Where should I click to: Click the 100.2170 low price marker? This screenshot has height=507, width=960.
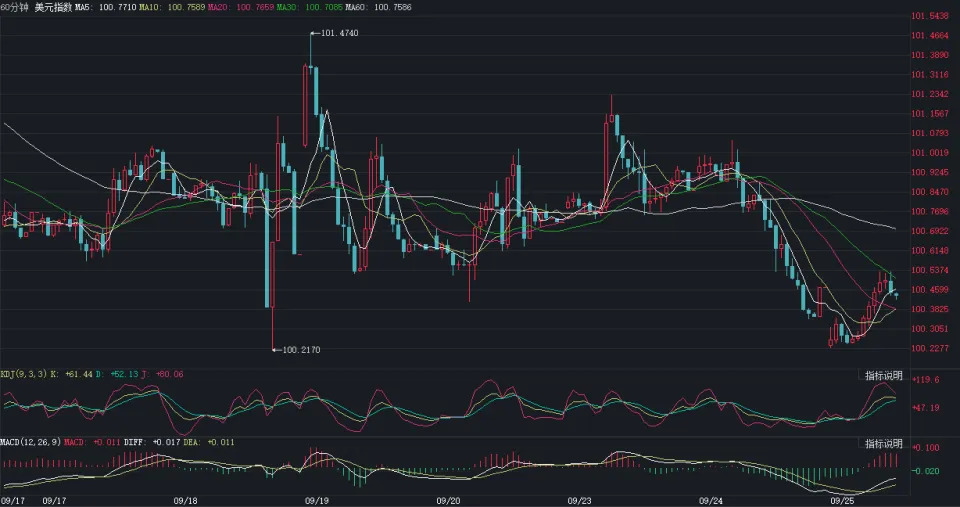pyautogui.click(x=301, y=350)
